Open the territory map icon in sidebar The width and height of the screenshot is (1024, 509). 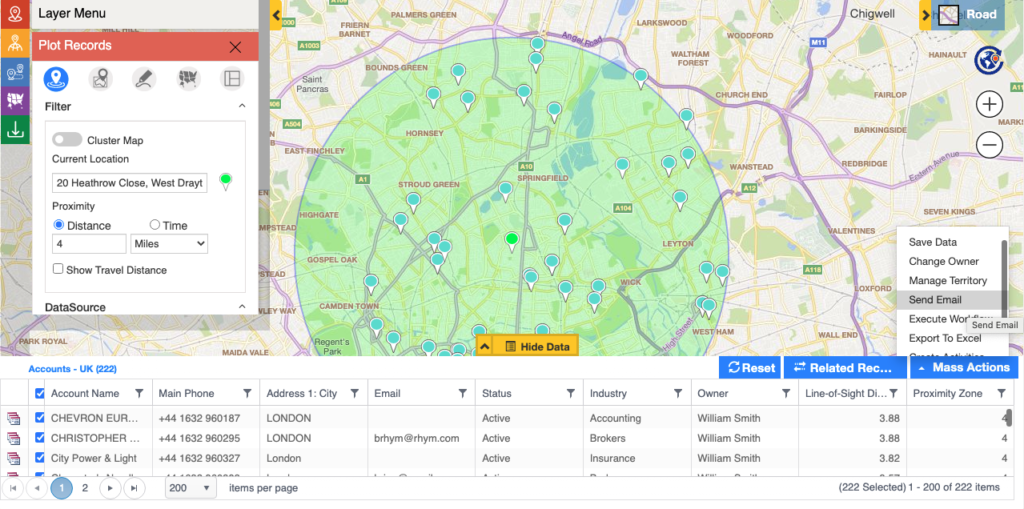coord(15,100)
